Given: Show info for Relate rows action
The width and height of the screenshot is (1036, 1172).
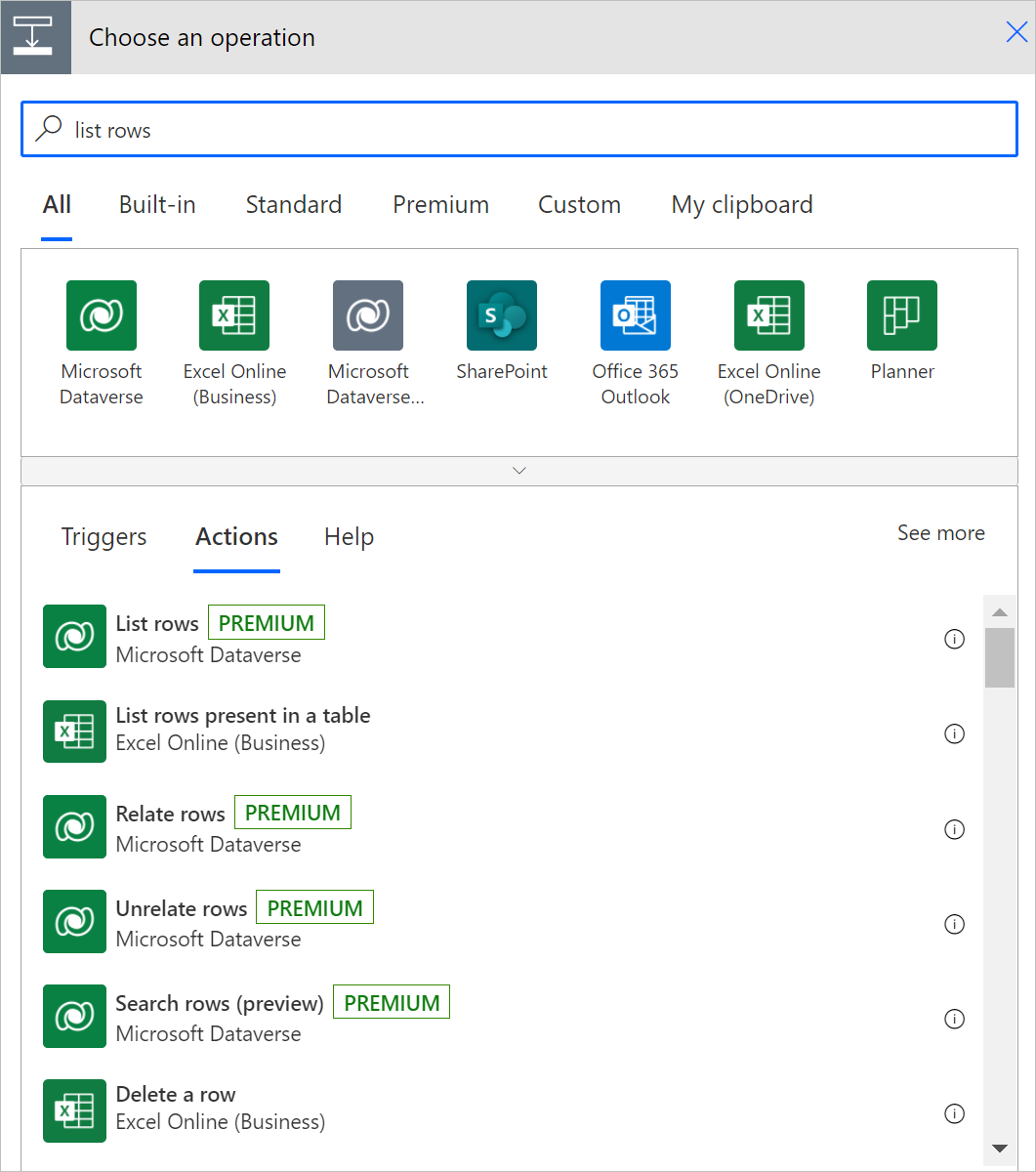Looking at the screenshot, I should (955, 829).
